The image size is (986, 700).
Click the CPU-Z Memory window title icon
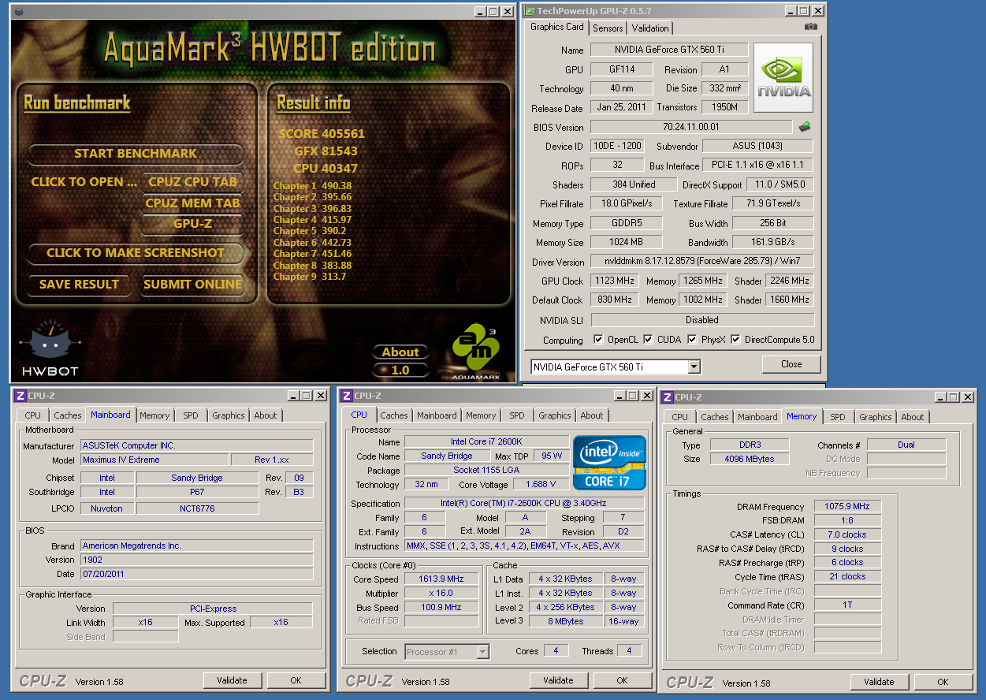(667, 397)
